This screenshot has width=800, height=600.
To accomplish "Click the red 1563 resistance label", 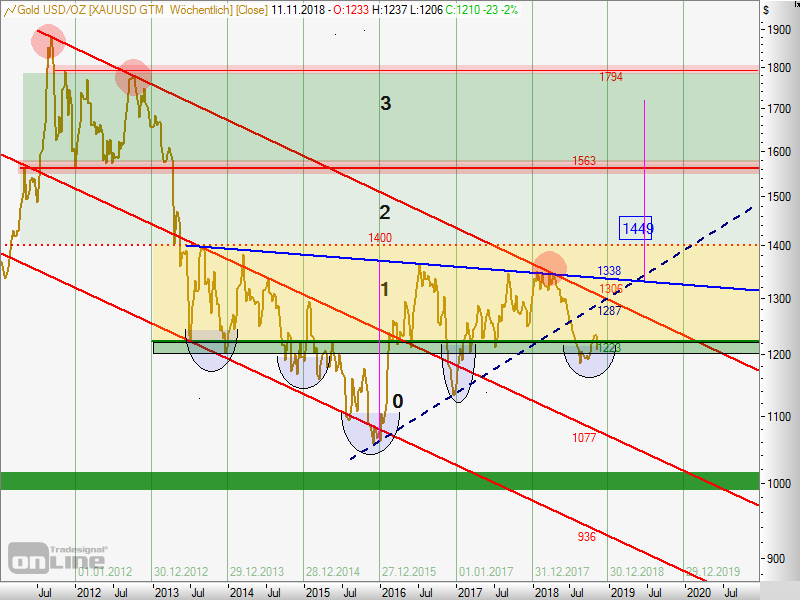I will (x=584, y=160).
